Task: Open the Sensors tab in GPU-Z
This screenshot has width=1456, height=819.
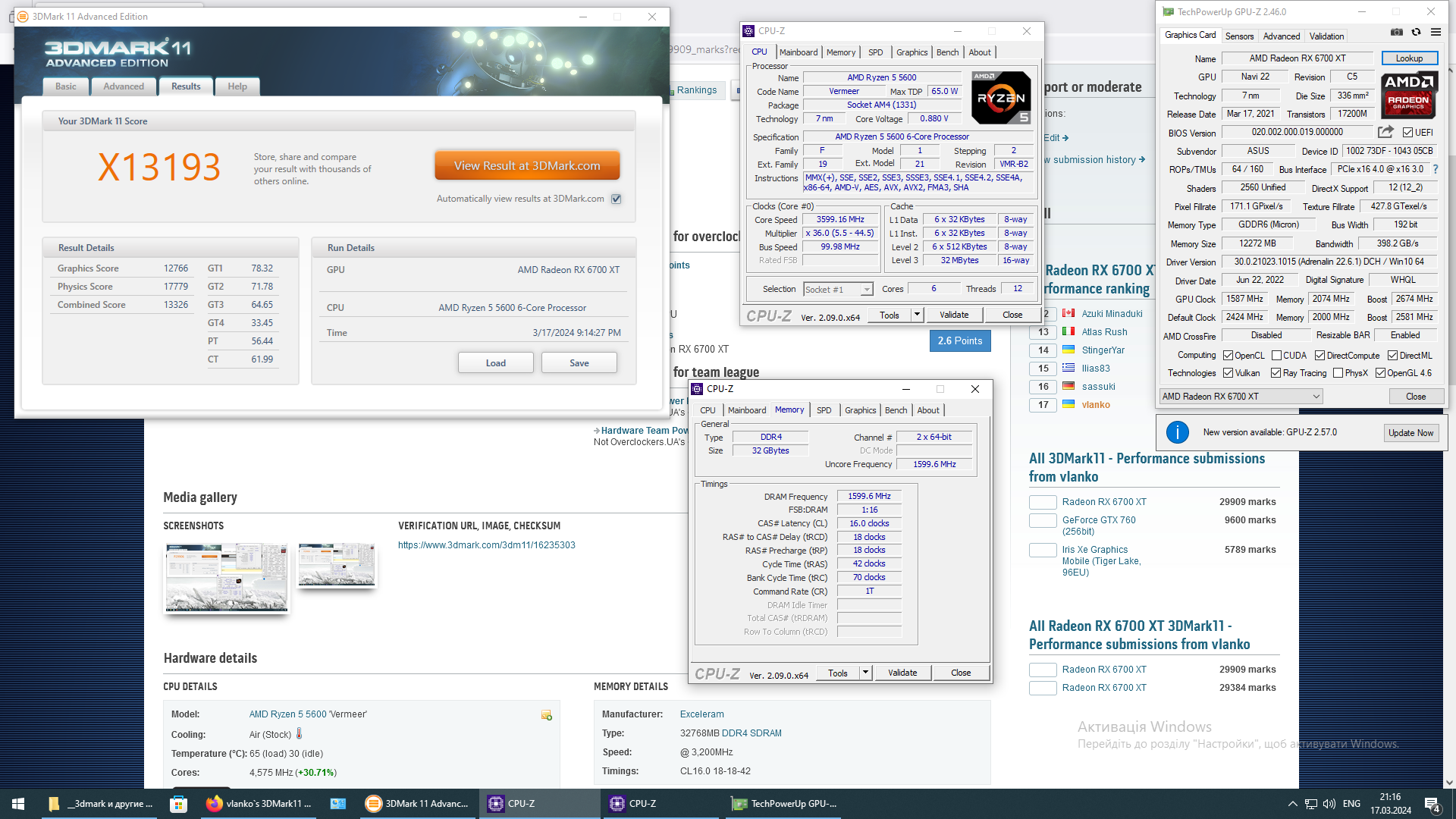Action: click(1239, 36)
